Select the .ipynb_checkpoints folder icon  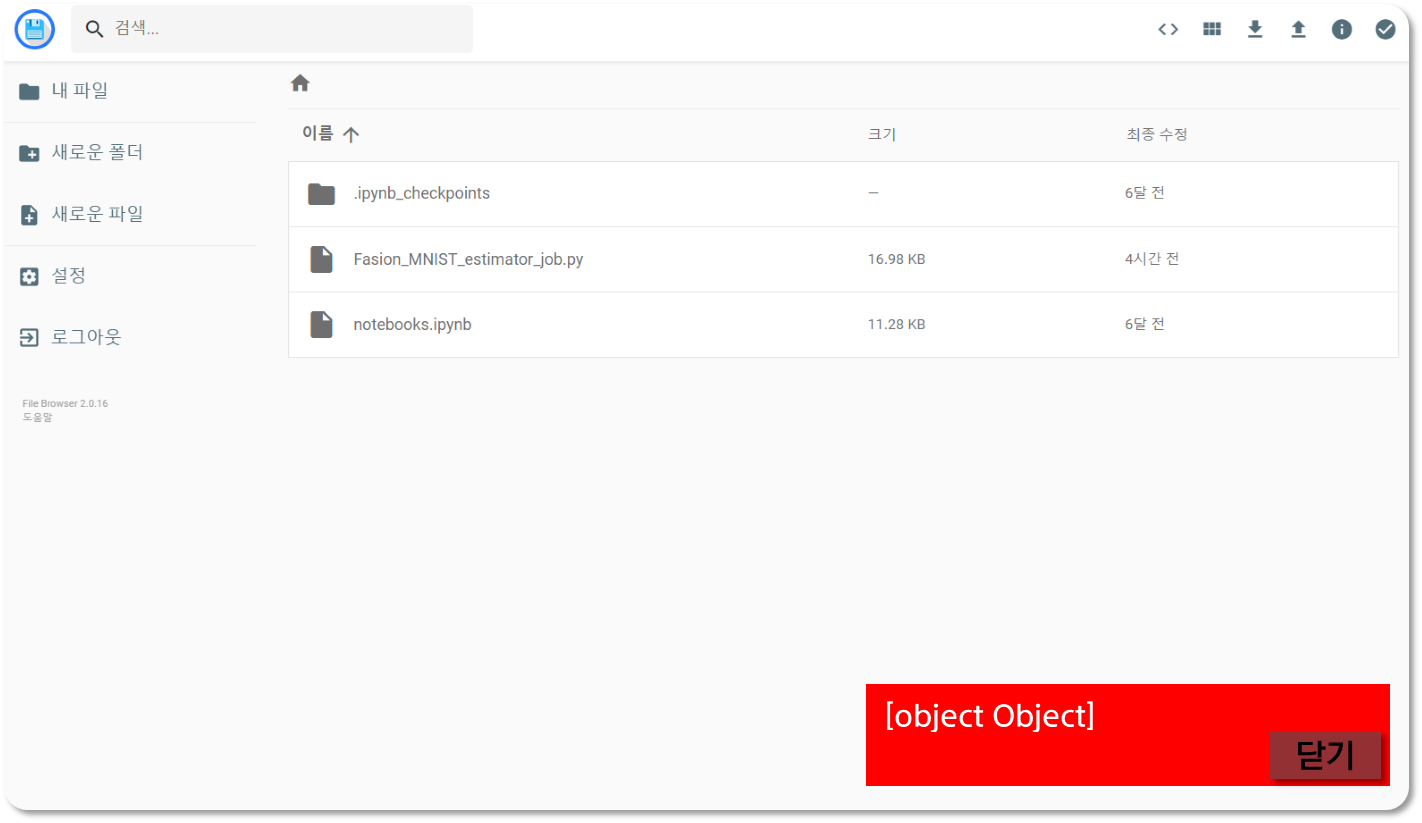[321, 193]
